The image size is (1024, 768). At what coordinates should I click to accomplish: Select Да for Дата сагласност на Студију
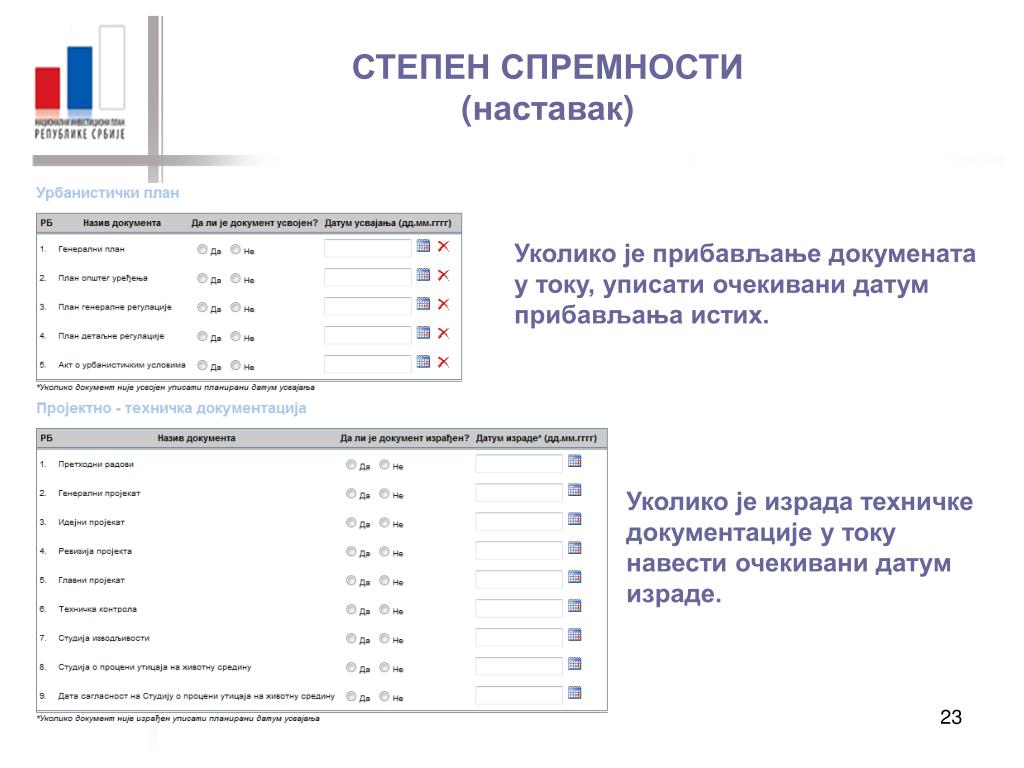pyautogui.click(x=351, y=696)
